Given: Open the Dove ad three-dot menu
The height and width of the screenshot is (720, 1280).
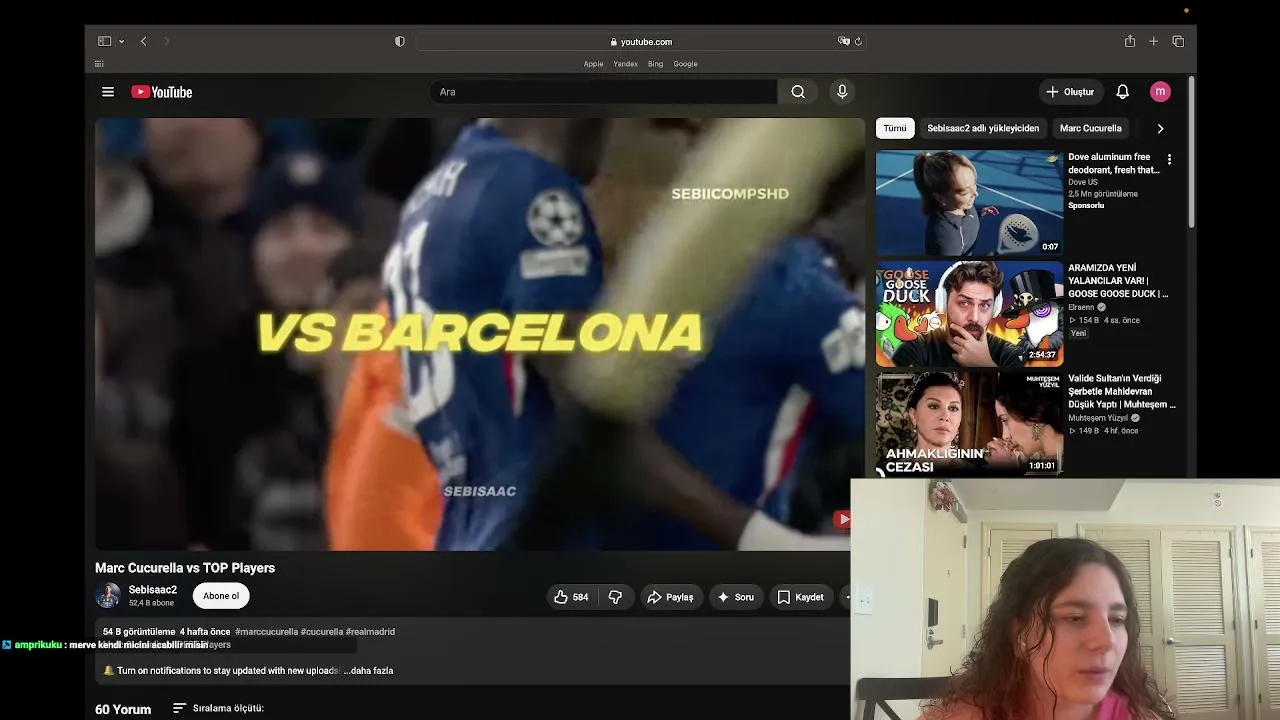Looking at the screenshot, I should pos(1169,159).
